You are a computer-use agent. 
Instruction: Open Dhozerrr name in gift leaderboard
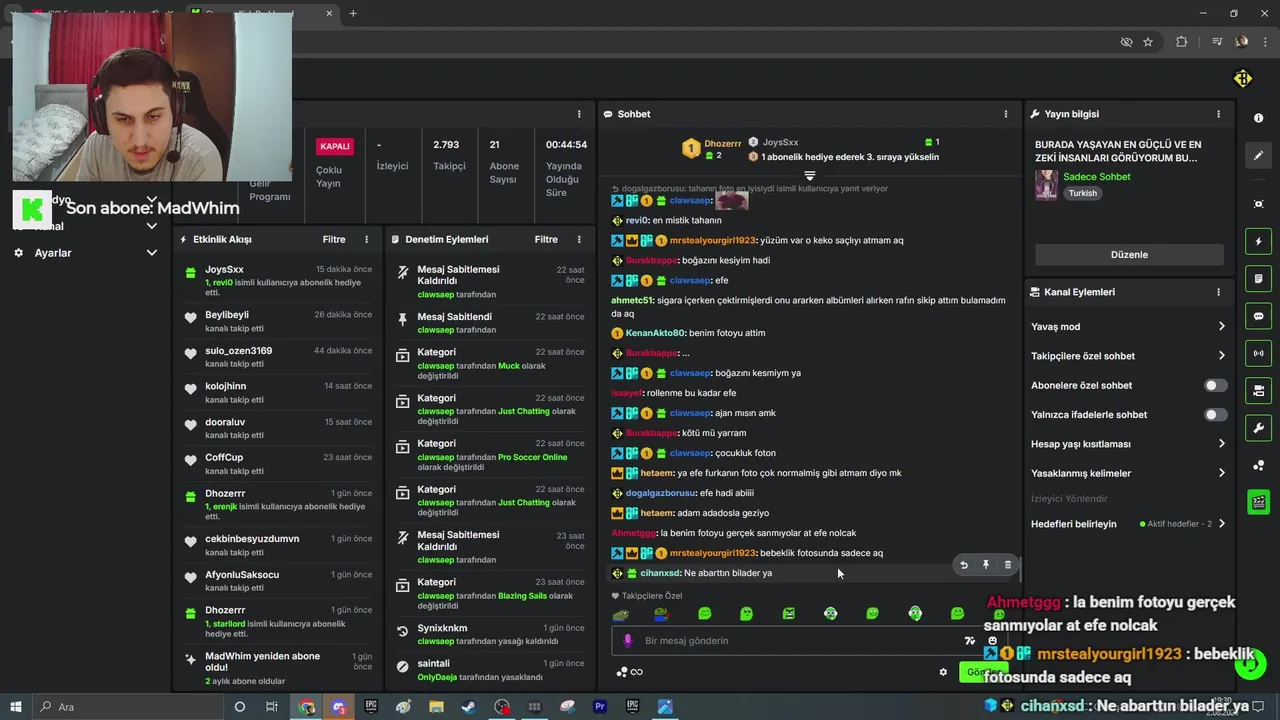723,144
